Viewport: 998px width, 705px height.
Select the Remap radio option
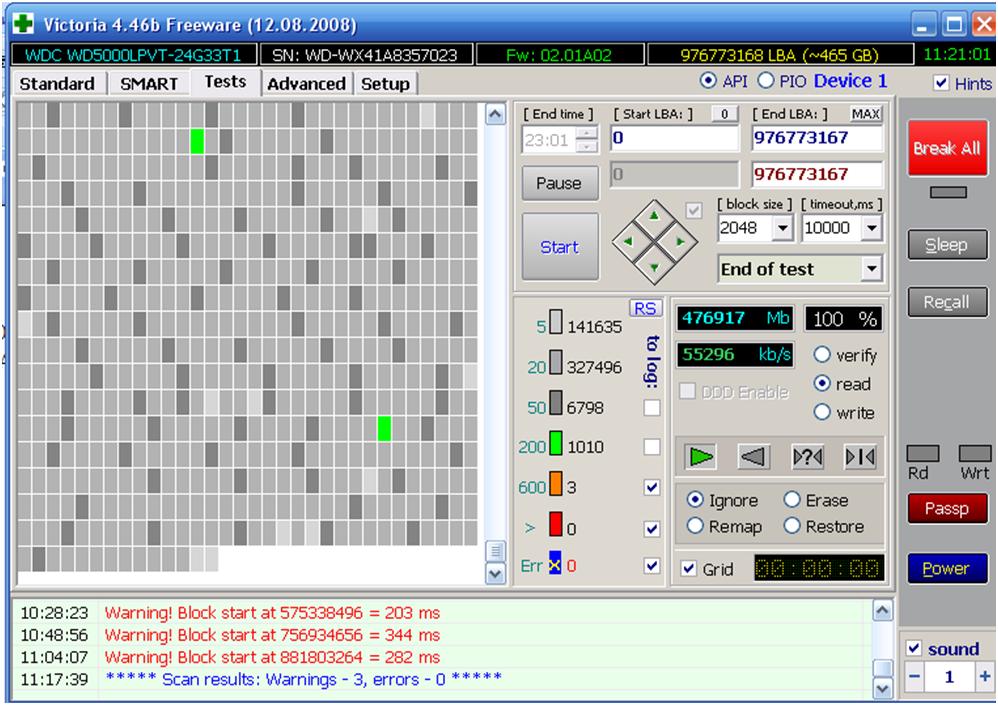(695, 526)
